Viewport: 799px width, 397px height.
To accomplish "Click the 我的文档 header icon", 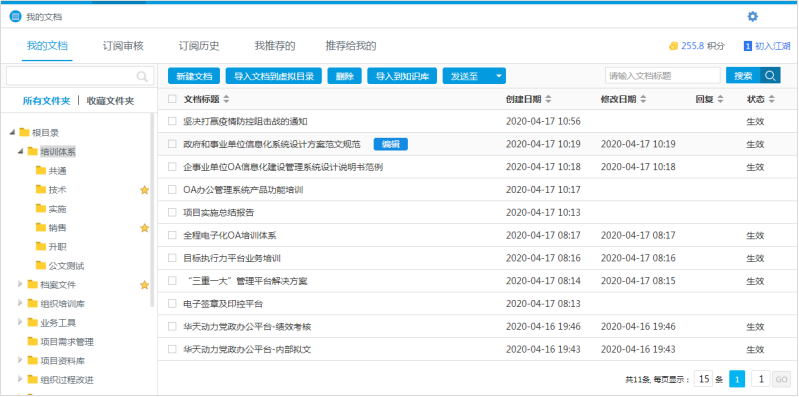I will 15,17.
